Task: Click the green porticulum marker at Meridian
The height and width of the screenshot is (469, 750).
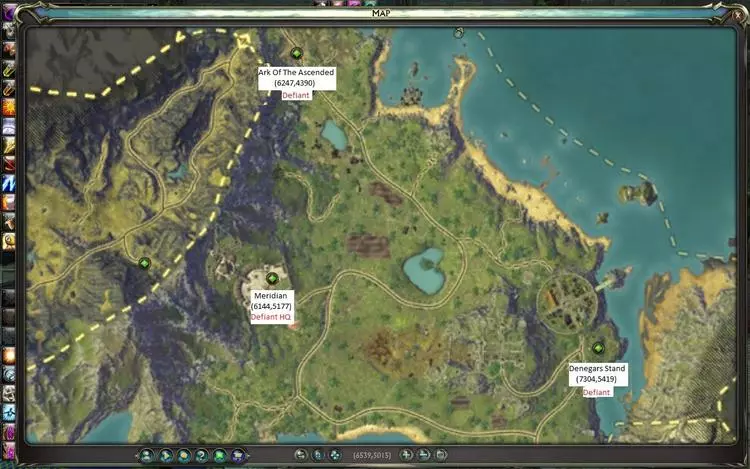Action: pyautogui.click(x=272, y=278)
